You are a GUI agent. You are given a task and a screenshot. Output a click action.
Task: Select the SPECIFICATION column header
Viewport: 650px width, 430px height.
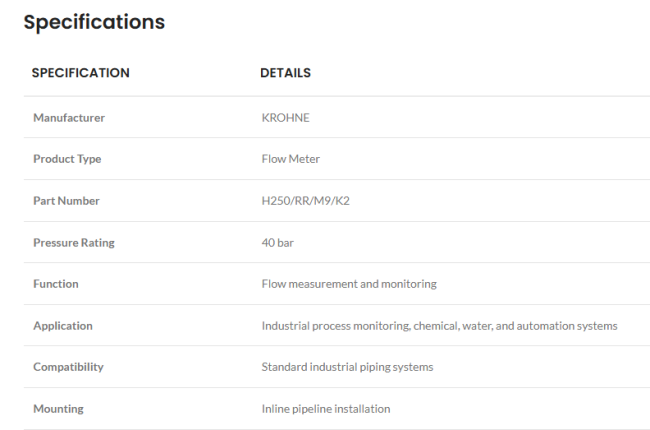point(80,73)
